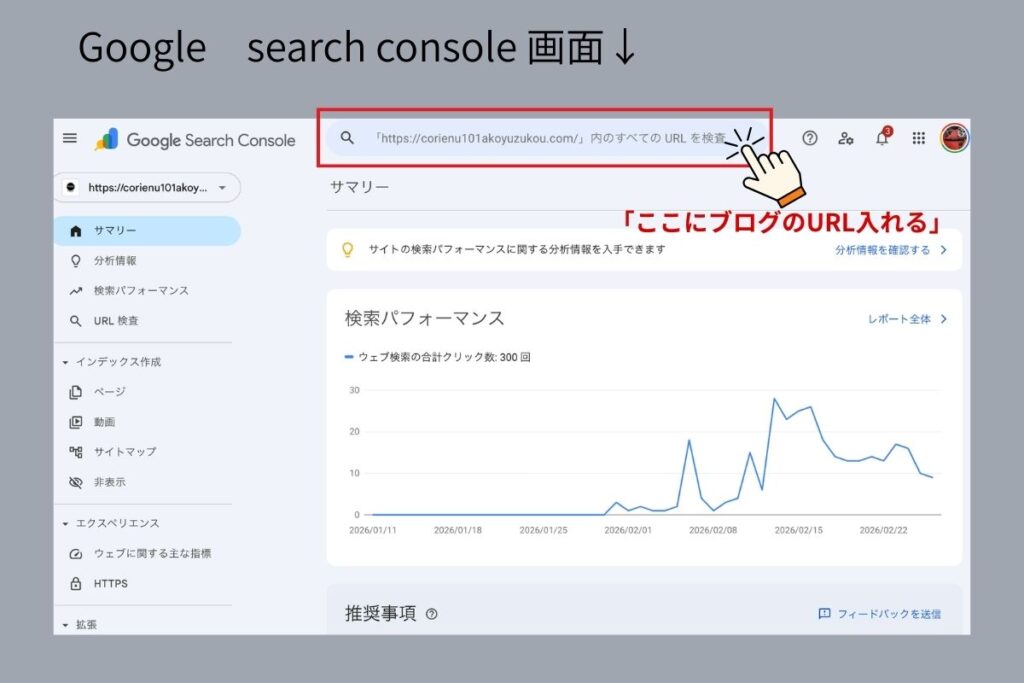Click the help question mark icon
Image resolution: width=1024 pixels, height=683 pixels.
810,138
